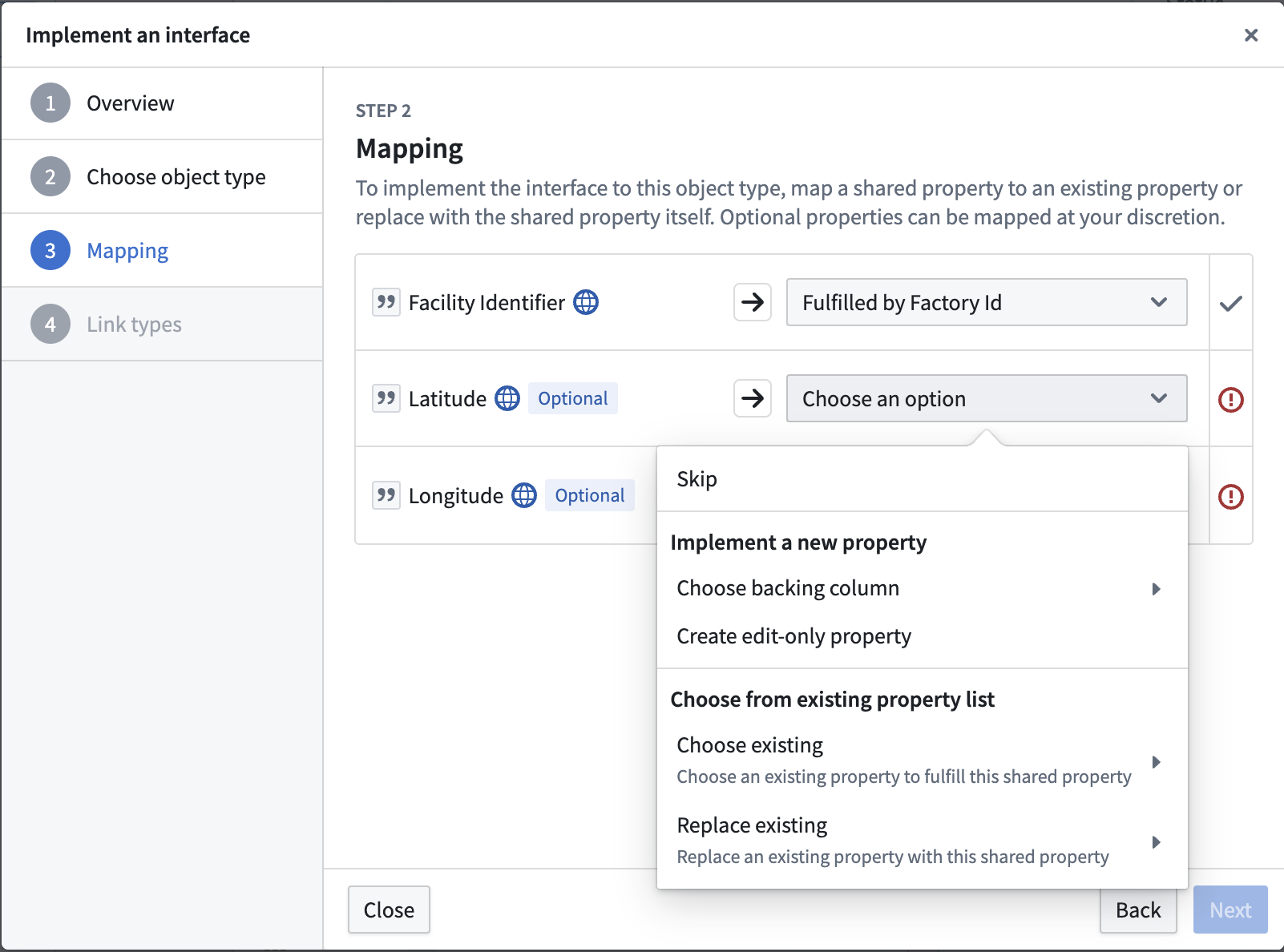Click the globe icon next to Facility Identifier
The width and height of the screenshot is (1284, 952).
[586, 302]
